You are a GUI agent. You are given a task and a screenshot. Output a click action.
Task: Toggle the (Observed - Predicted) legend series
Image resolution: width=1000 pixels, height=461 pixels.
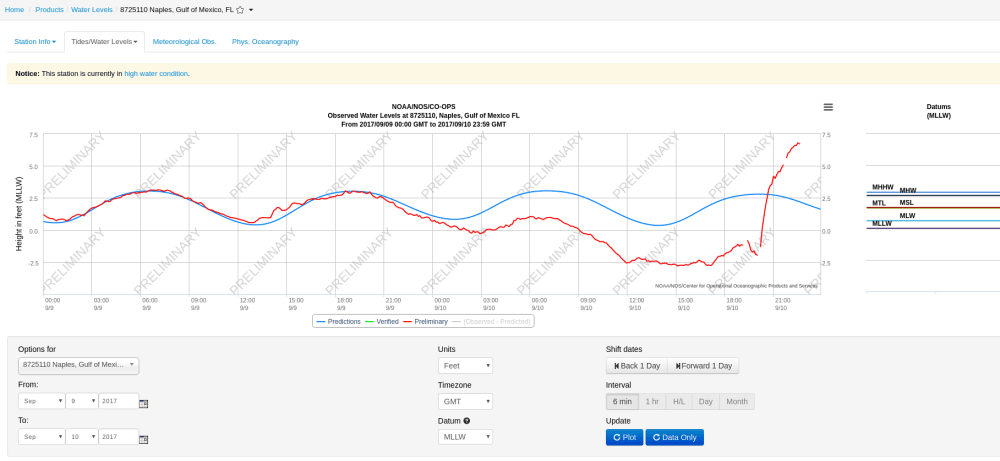pyautogui.click(x=492, y=321)
